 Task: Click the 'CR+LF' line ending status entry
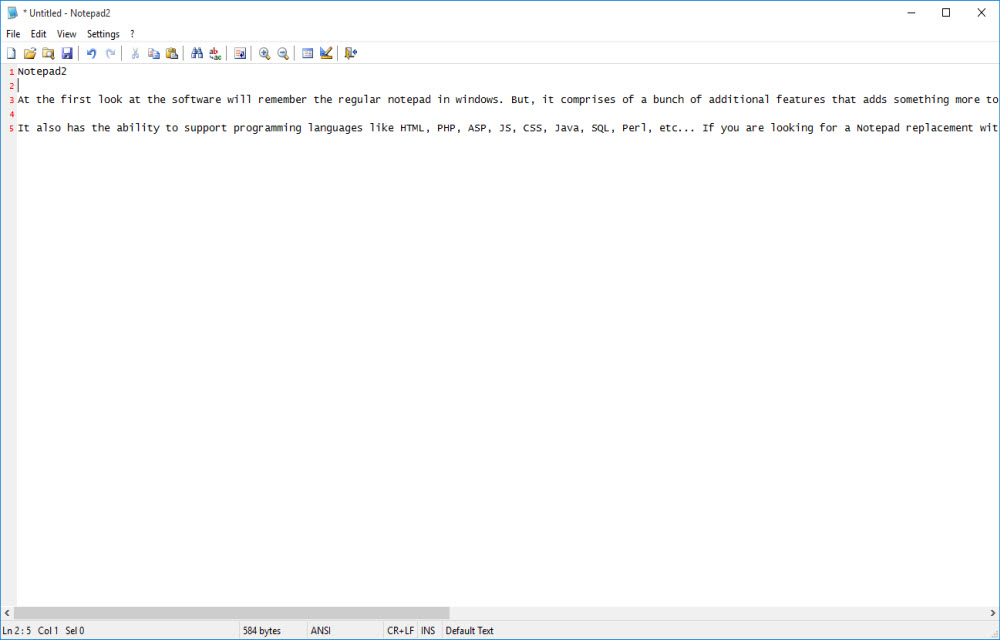click(400, 630)
